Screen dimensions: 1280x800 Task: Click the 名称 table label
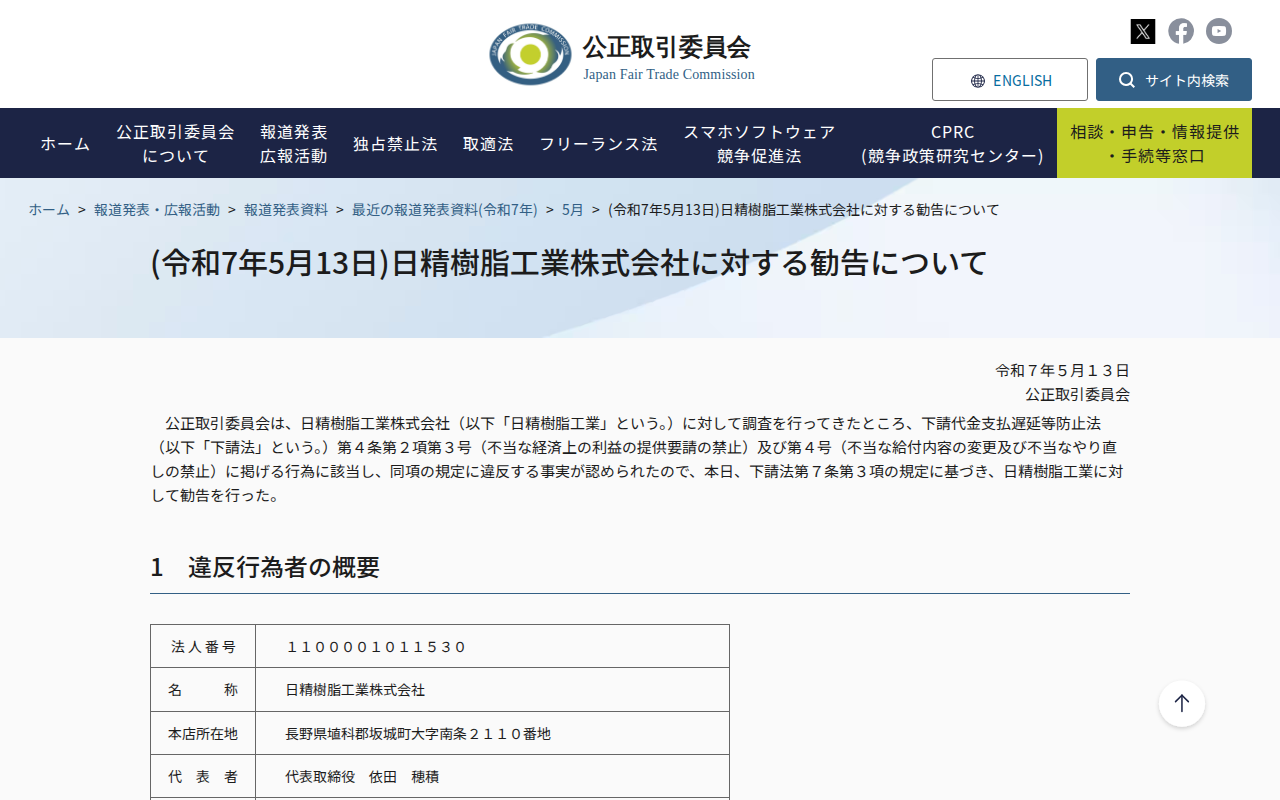click(203, 690)
